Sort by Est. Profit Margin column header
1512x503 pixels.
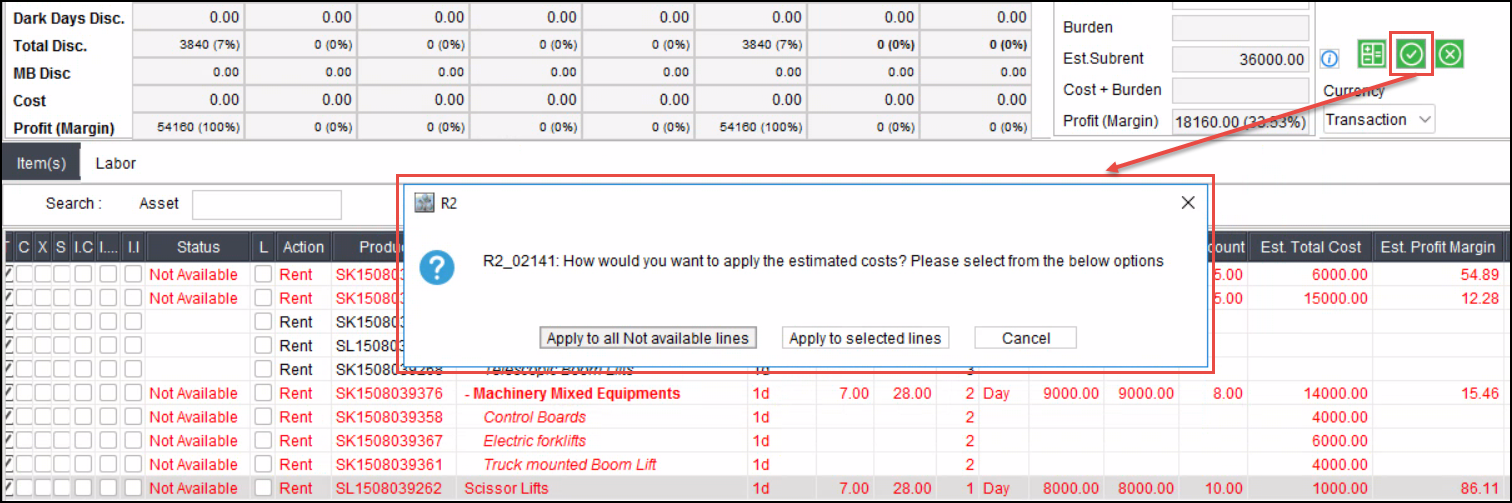(1437, 247)
